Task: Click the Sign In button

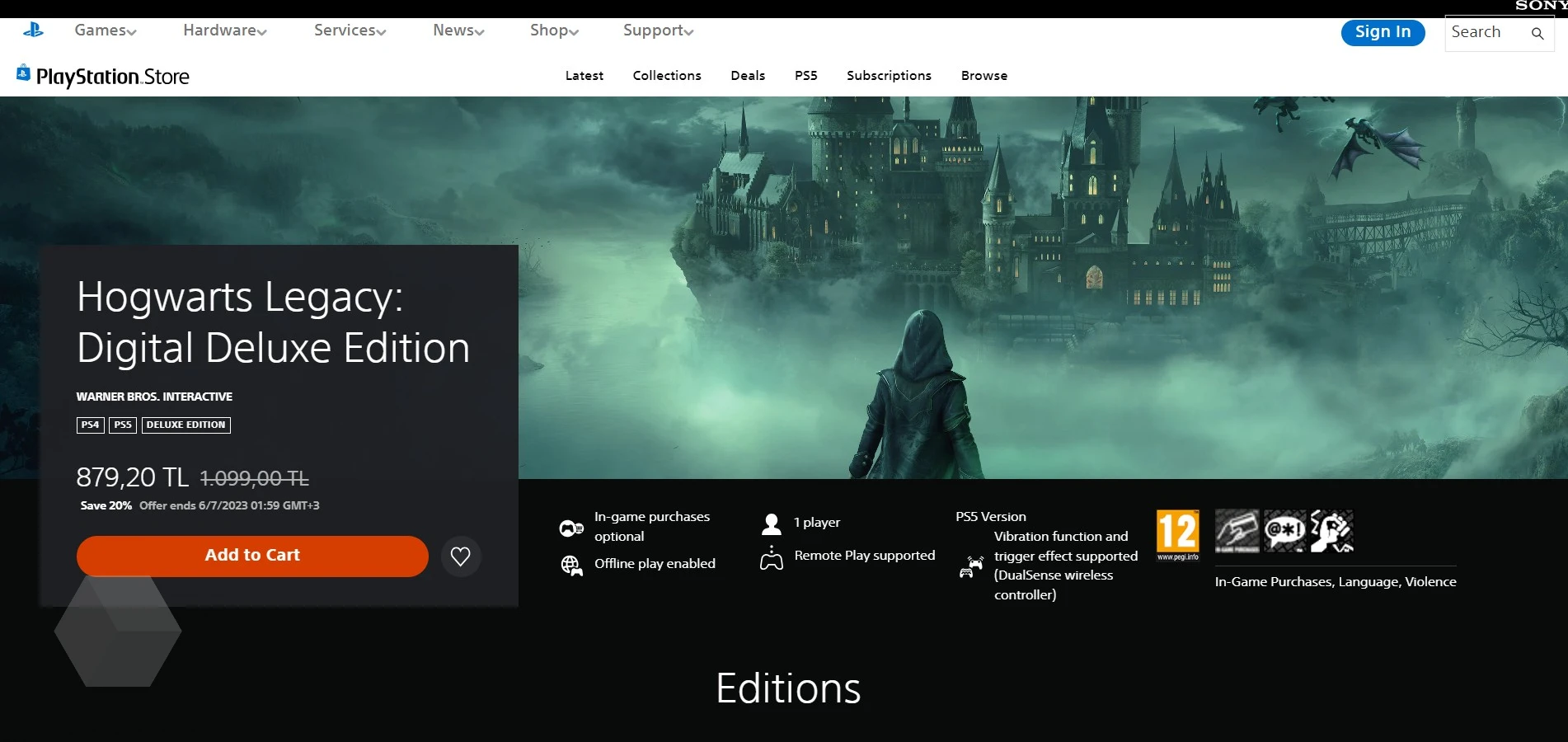Action: (1383, 32)
